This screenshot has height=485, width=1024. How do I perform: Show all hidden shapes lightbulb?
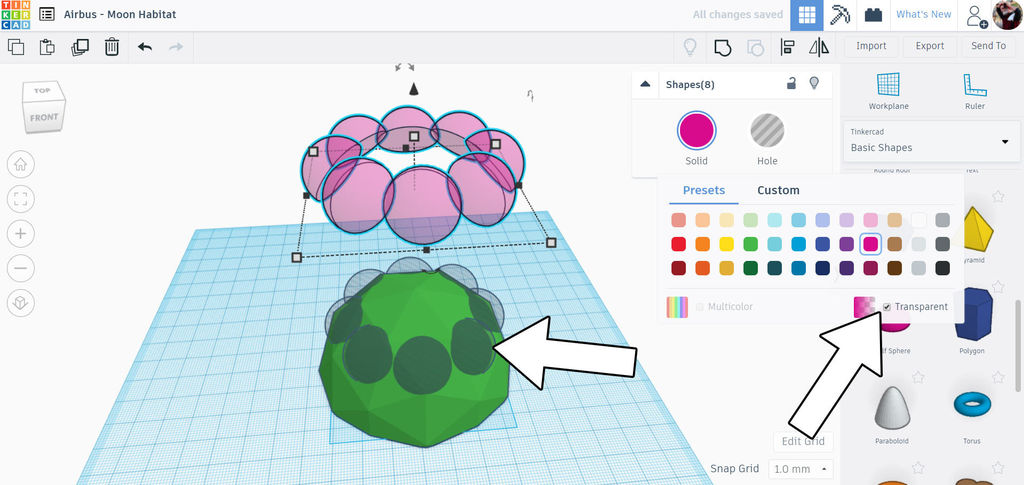(x=690, y=47)
